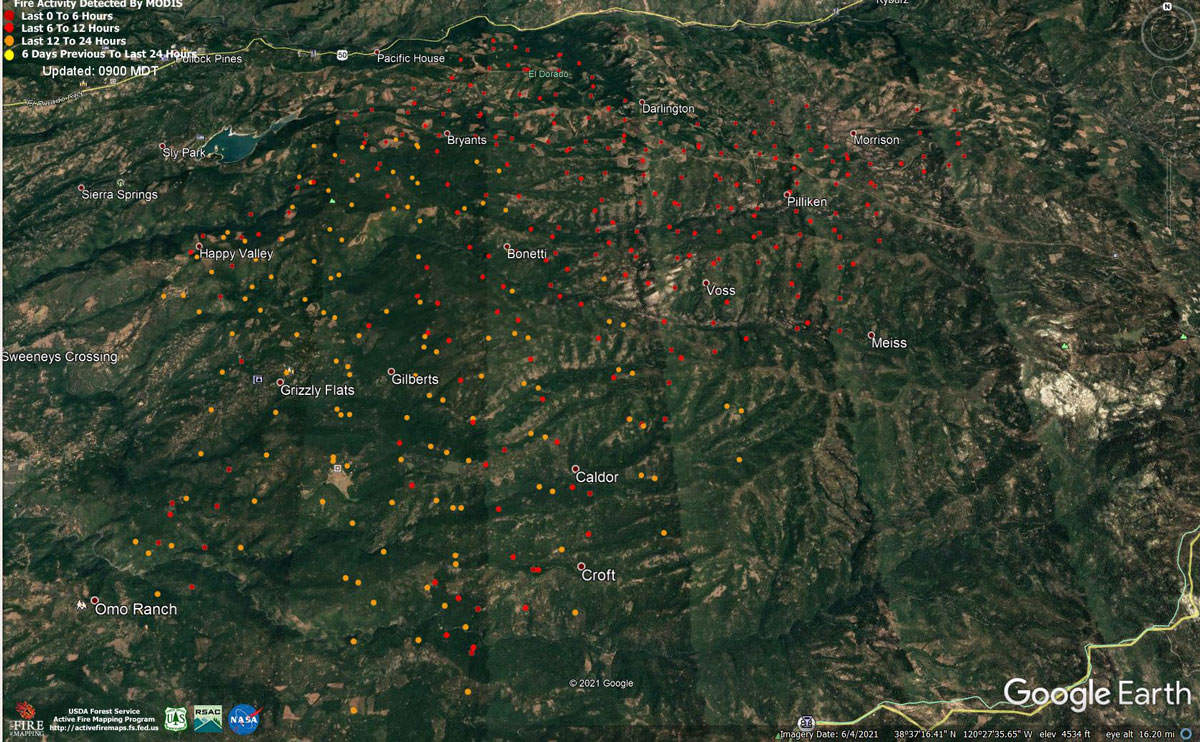1200x742 pixels.
Task: Select the Darlington place marker
Action: click(642, 102)
